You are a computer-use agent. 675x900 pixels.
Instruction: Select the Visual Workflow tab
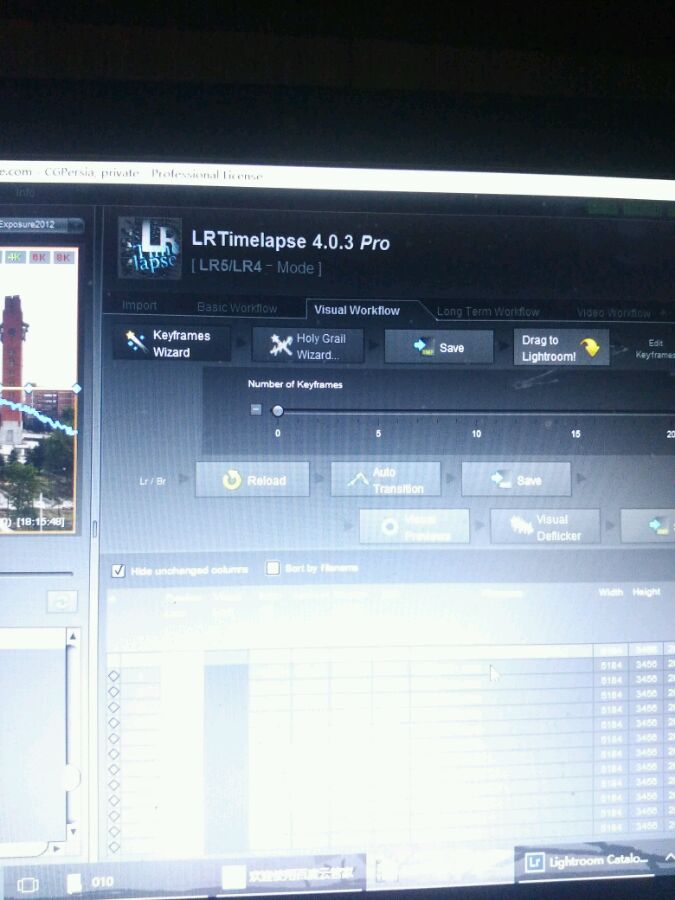pyautogui.click(x=356, y=310)
